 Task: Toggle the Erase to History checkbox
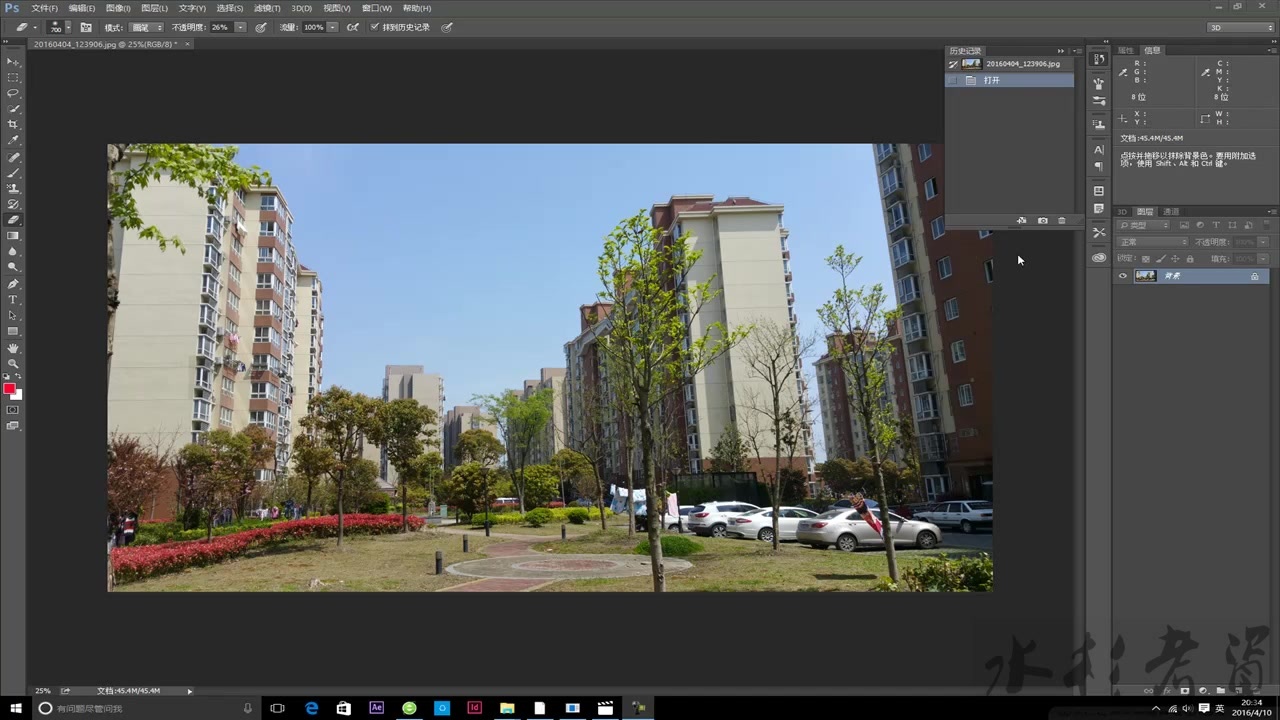[x=375, y=27]
